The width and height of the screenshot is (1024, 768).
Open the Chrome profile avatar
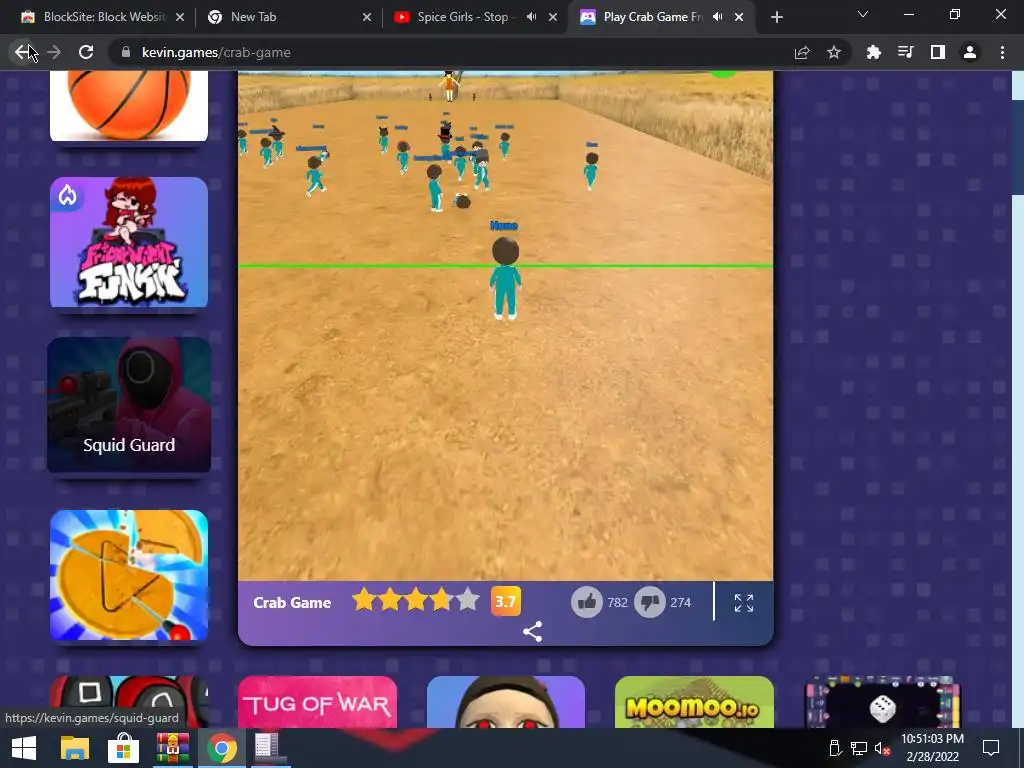point(970,52)
